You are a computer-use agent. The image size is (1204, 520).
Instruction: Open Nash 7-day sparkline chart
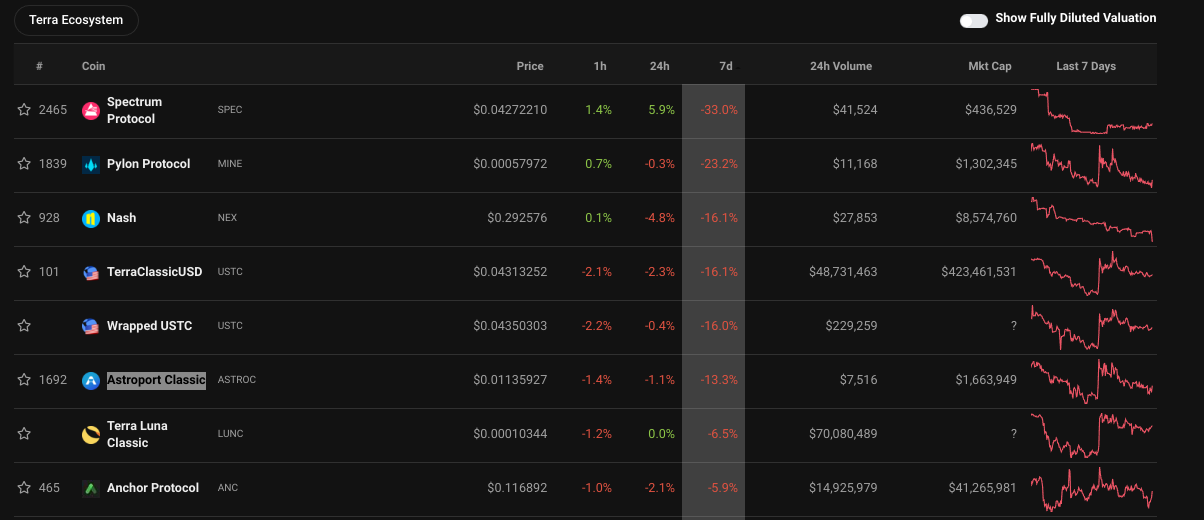click(x=1093, y=219)
